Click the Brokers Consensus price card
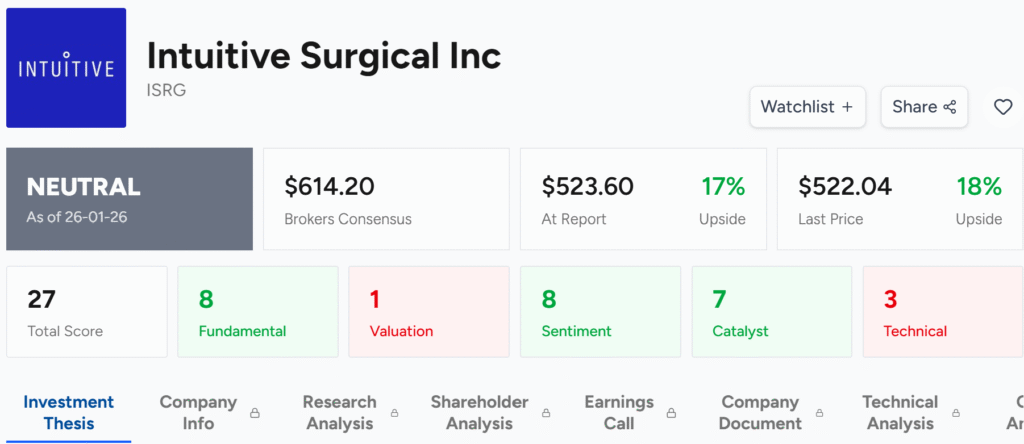The image size is (1024, 444). point(386,199)
